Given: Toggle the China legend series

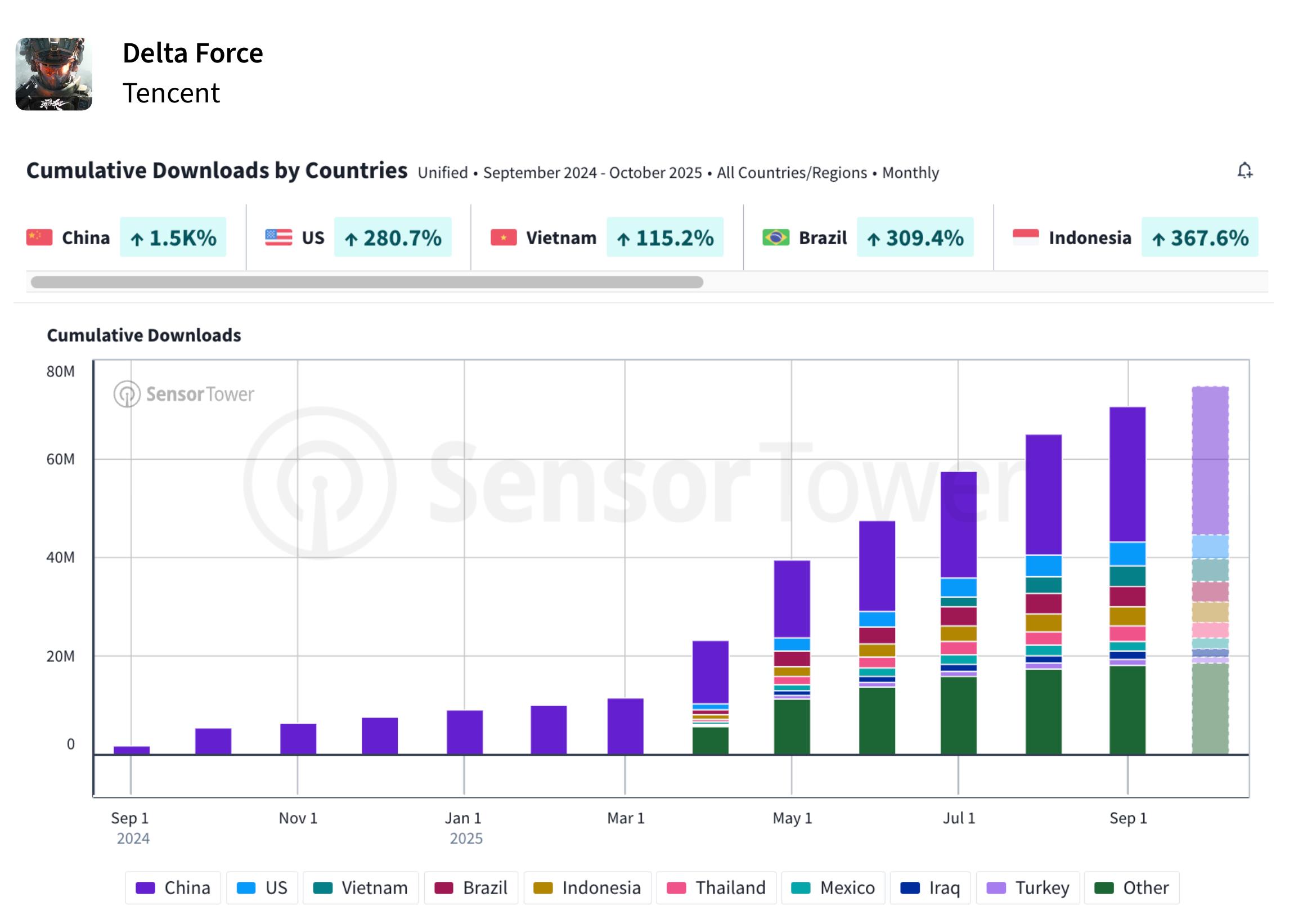Looking at the screenshot, I should 173,887.
